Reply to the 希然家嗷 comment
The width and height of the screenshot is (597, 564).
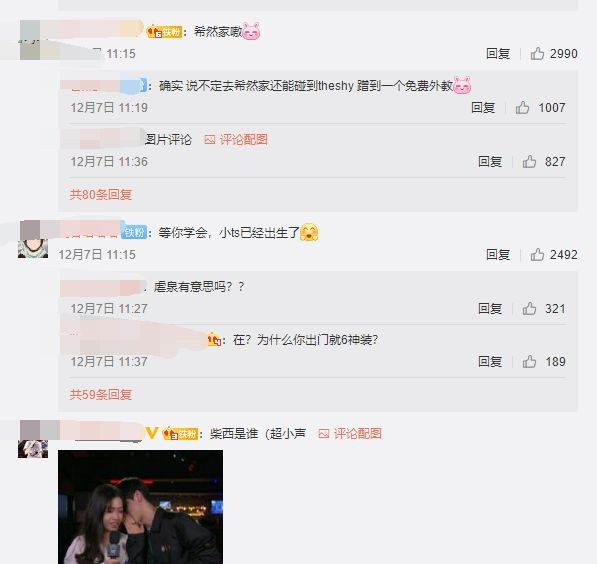pyautogui.click(x=498, y=53)
